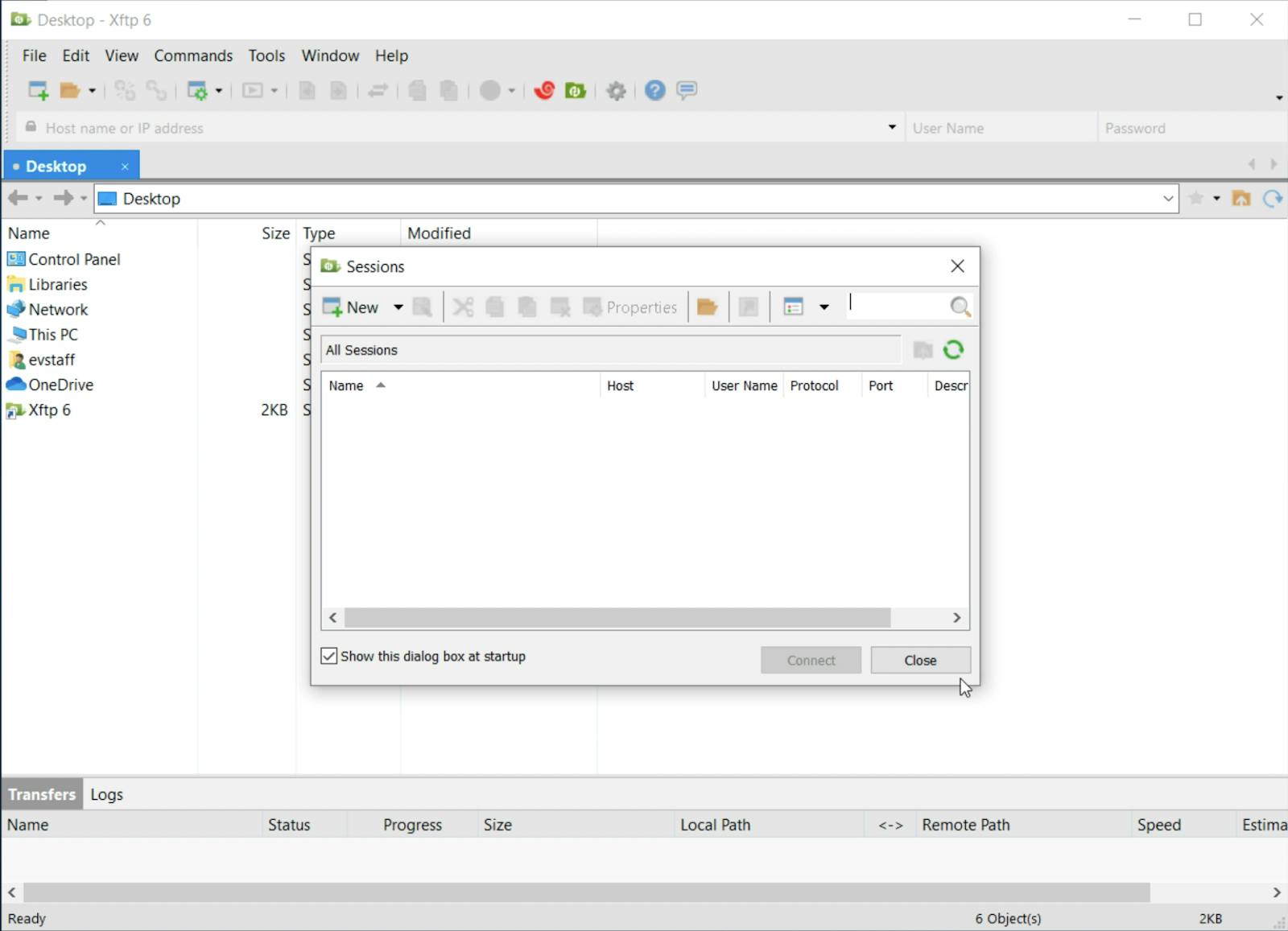The width and height of the screenshot is (1288, 931).
Task: Click the New Session icon in main toolbar
Action: pos(38,90)
